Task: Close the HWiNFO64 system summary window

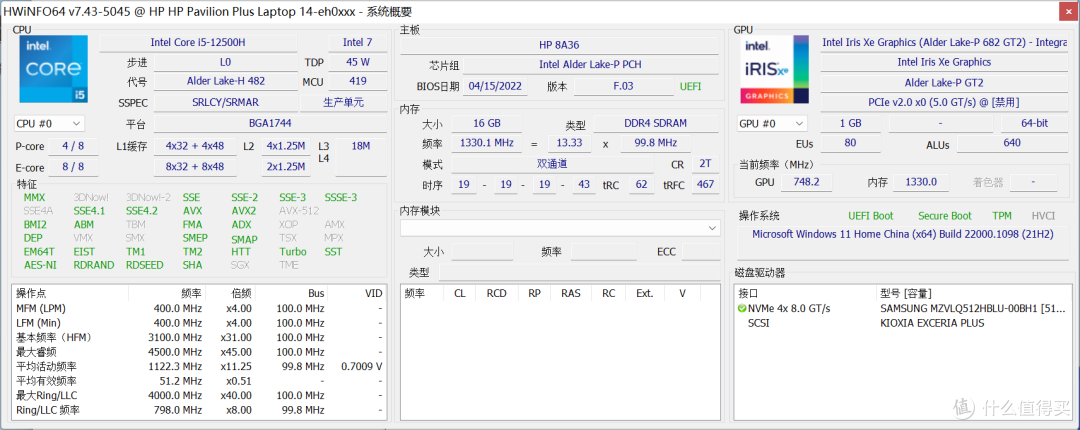Action: point(1066,10)
